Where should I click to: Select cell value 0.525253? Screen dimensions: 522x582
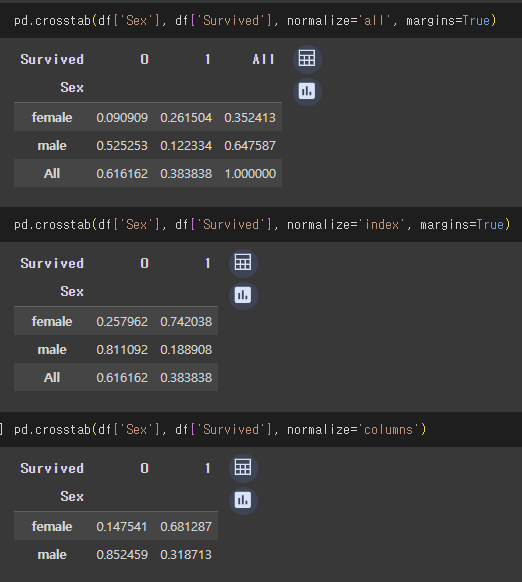122,146
